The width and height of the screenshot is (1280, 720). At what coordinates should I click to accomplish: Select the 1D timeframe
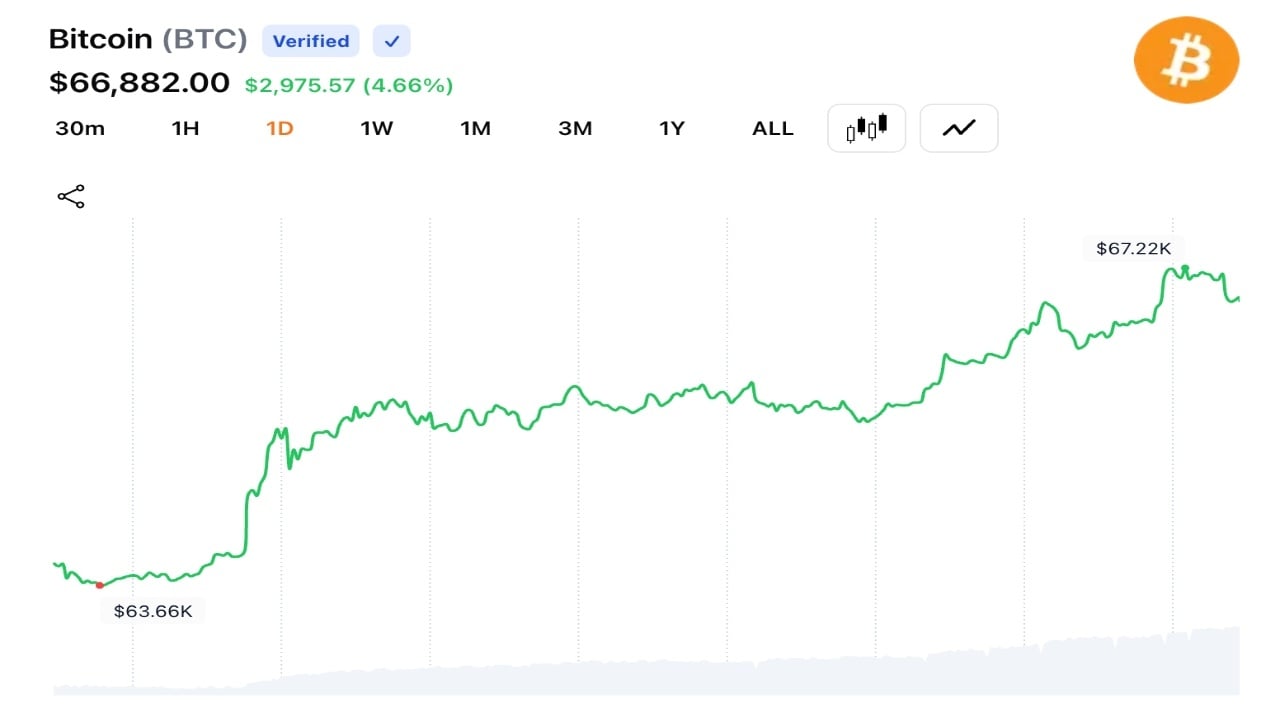(280, 128)
